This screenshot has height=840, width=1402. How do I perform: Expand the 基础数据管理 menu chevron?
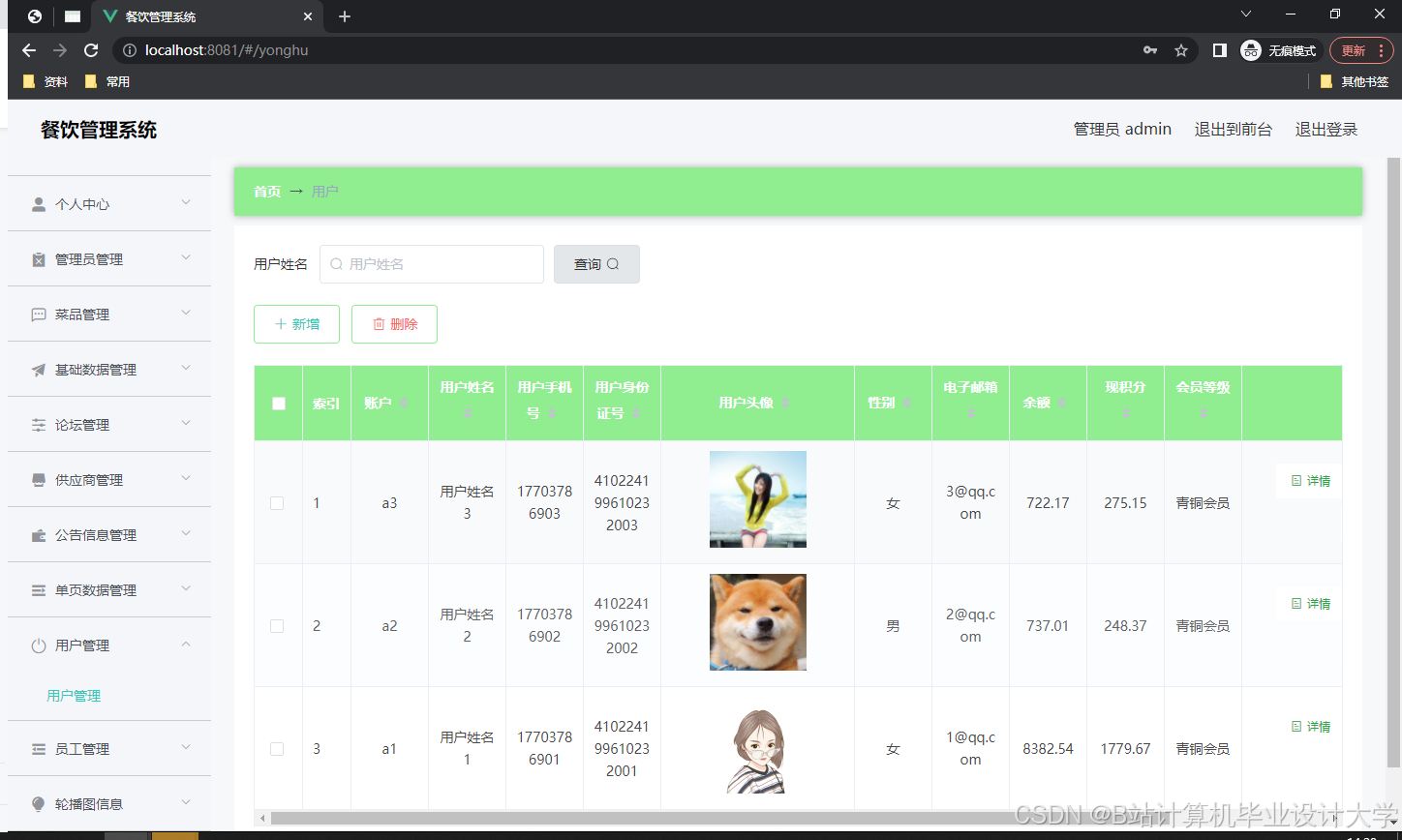point(186,368)
